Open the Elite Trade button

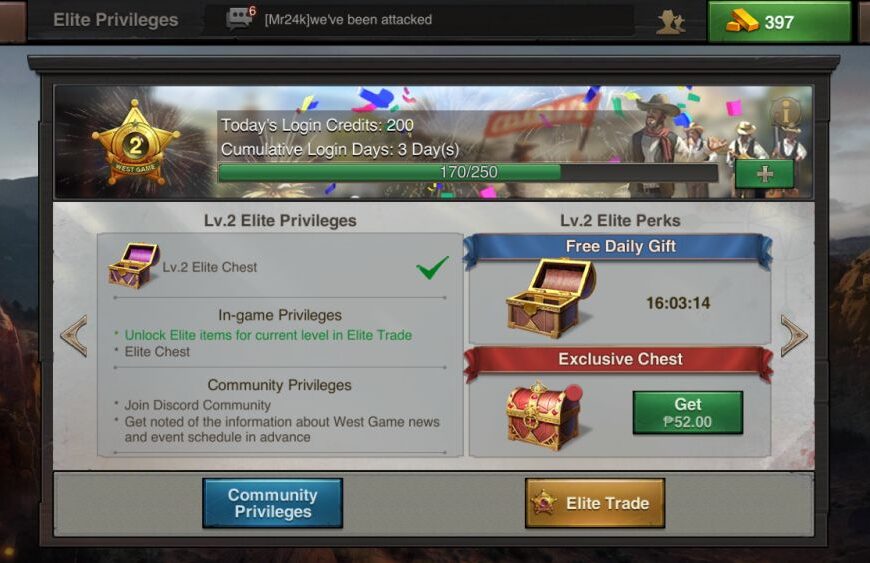tap(595, 503)
